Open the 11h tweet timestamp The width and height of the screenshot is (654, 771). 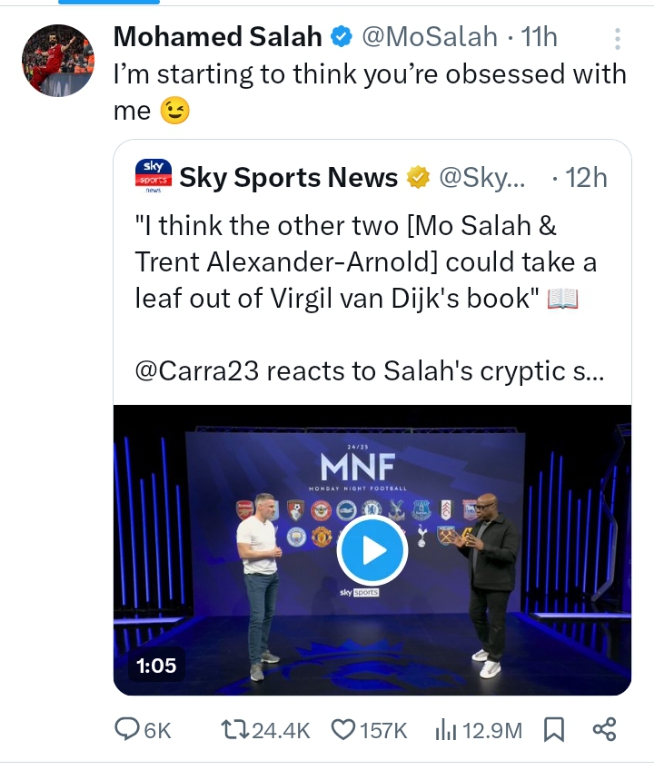(539, 37)
